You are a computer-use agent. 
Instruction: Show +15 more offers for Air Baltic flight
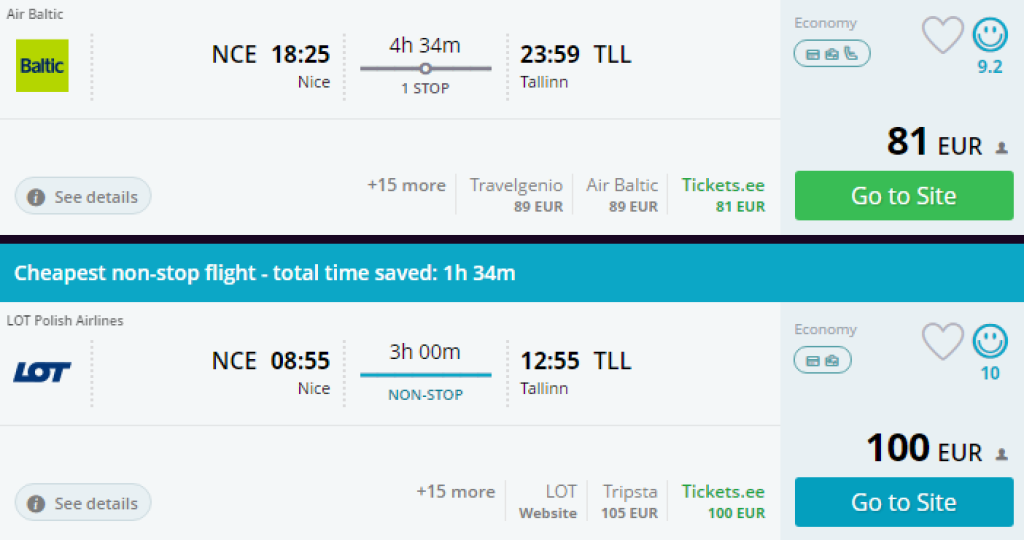click(406, 185)
